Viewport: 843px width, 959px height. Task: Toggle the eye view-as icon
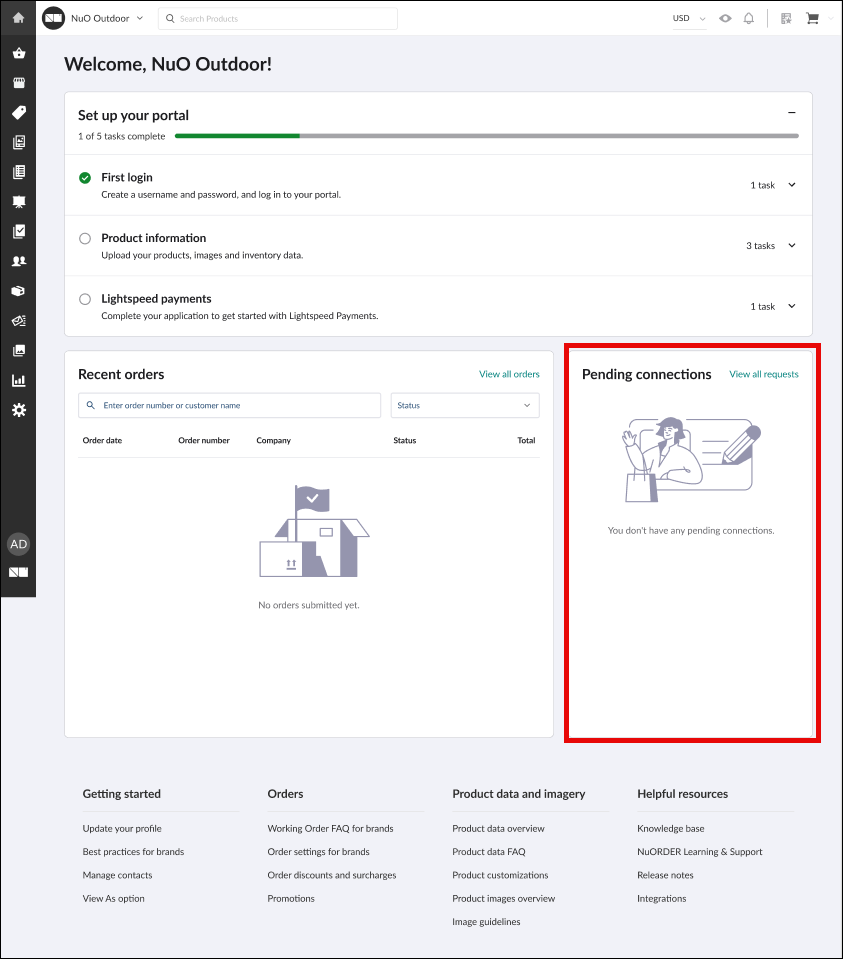click(725, 18)
